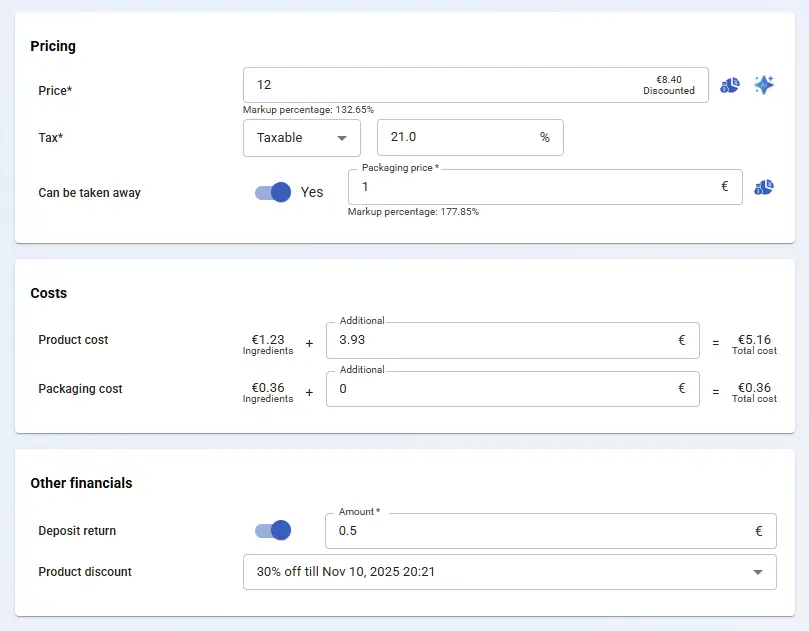Viewport: 809px width, 631px height.
Task: Click the Markup percentage 132.65% text
Action: 308,109
